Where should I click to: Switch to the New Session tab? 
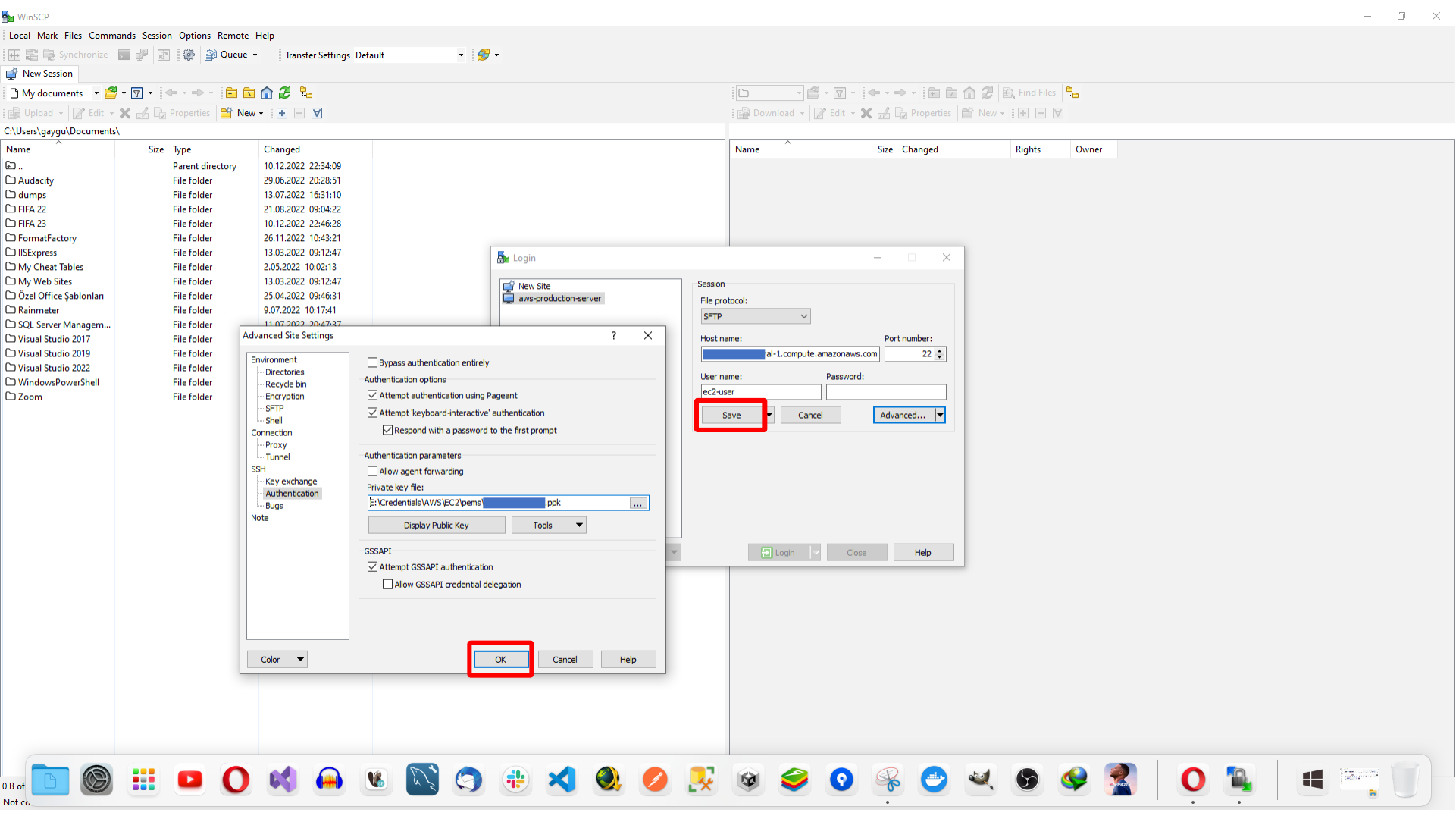point(40,74)
